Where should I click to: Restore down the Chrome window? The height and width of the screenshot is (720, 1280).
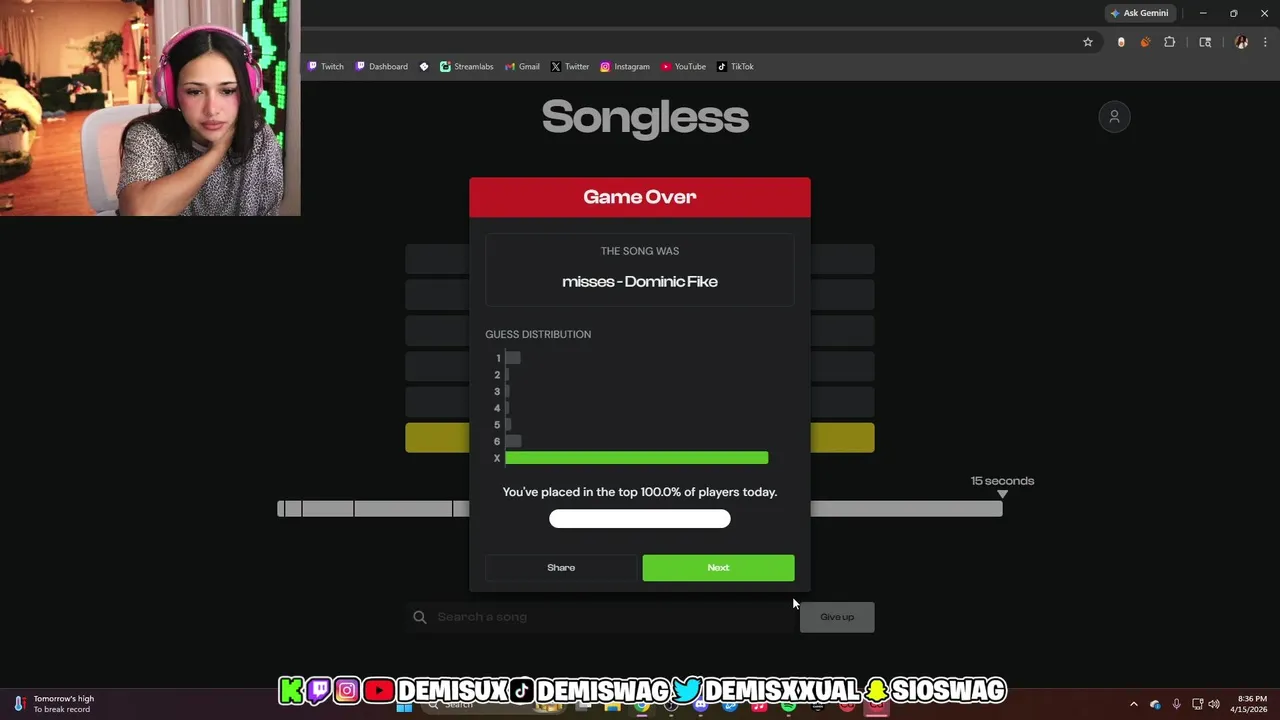(1233, 13)
